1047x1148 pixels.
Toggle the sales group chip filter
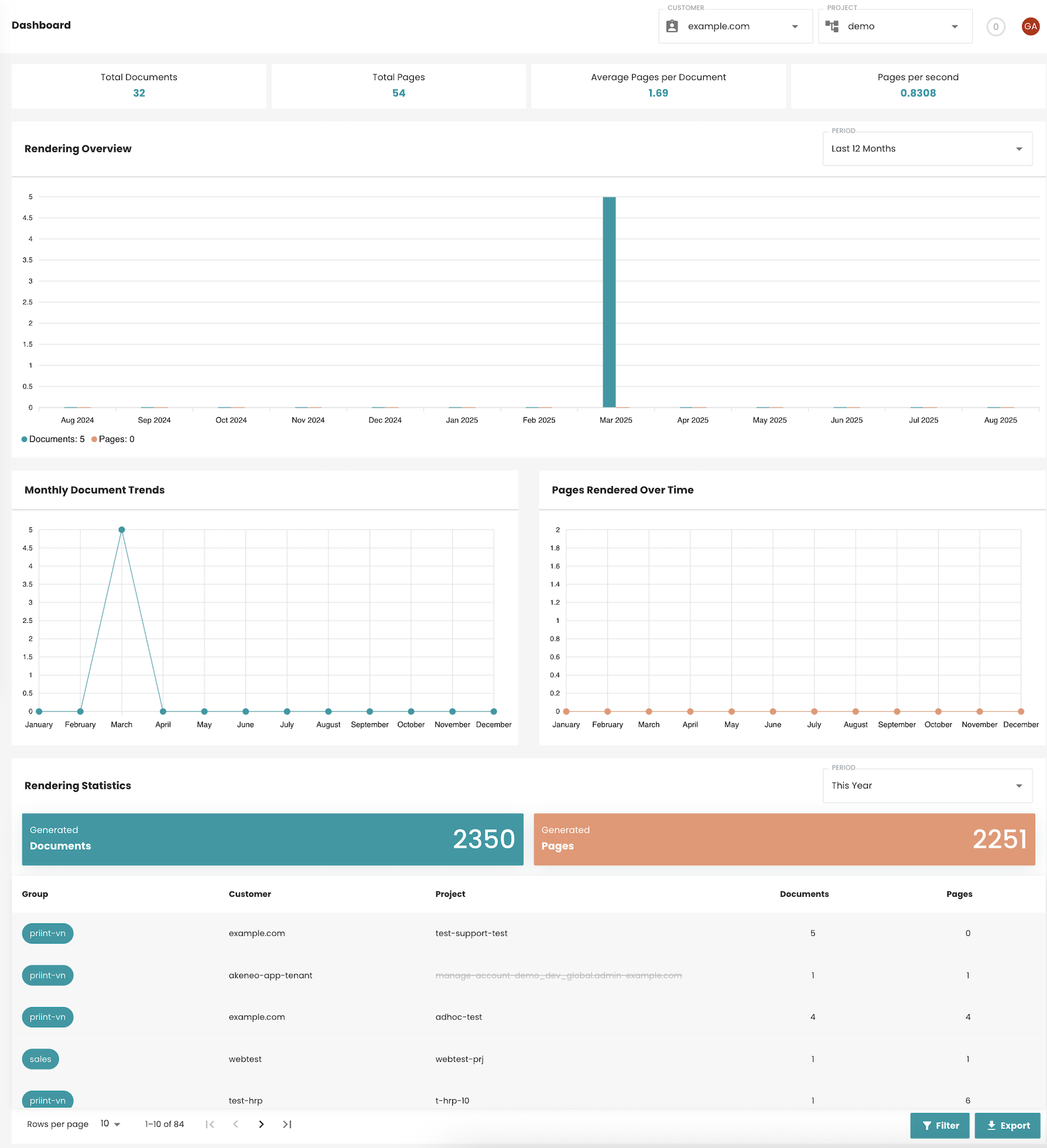coord(40,1058)
